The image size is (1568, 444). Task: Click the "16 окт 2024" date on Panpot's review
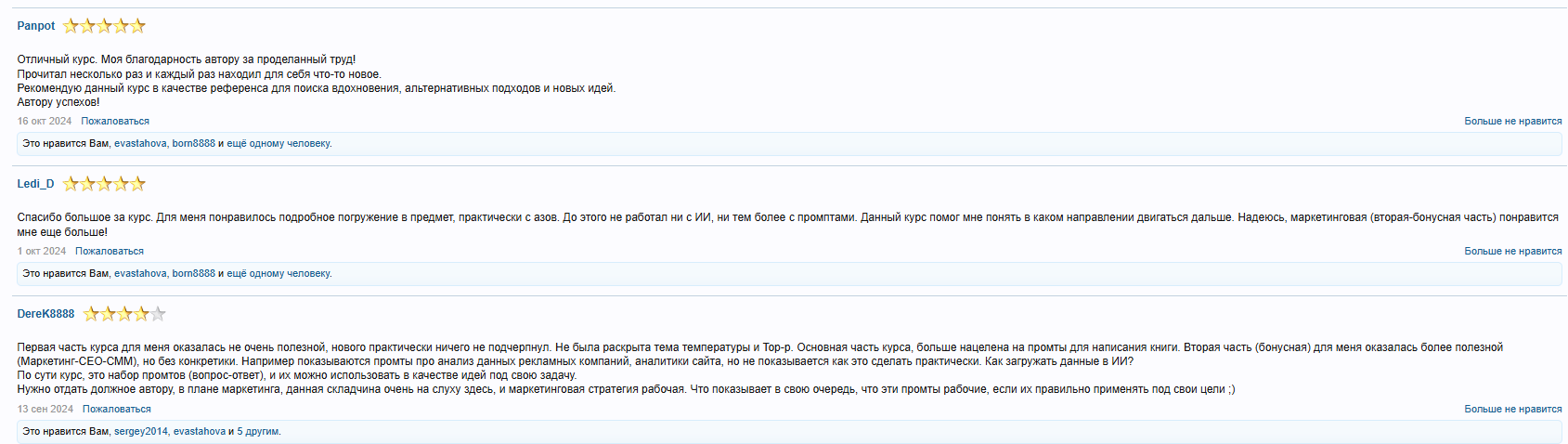pyautogui.click(x=45, y=122)
